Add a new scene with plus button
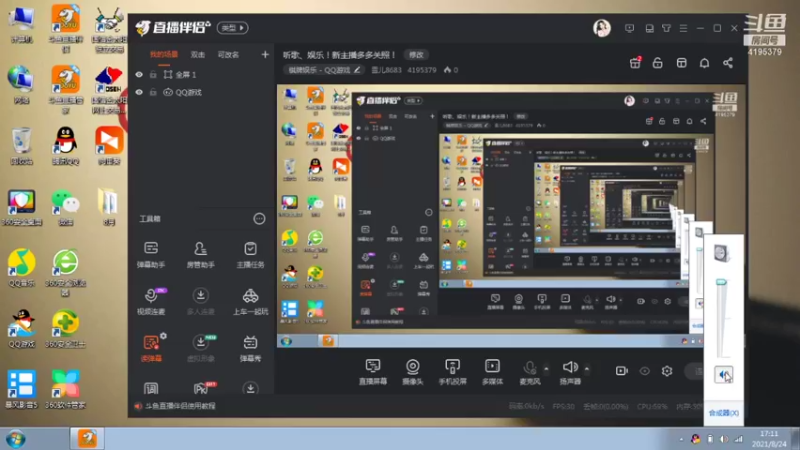Viewport: 800px width, 450px height. click(265, 54)
